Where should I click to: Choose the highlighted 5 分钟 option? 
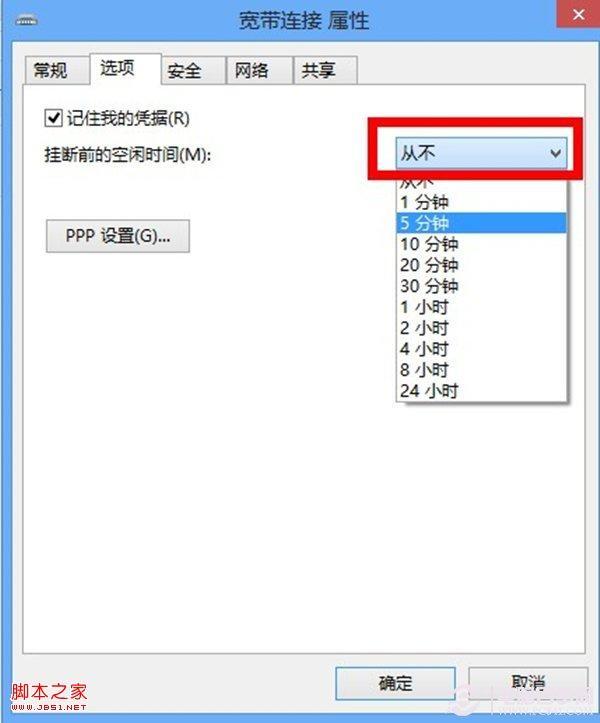click(481, 223)
